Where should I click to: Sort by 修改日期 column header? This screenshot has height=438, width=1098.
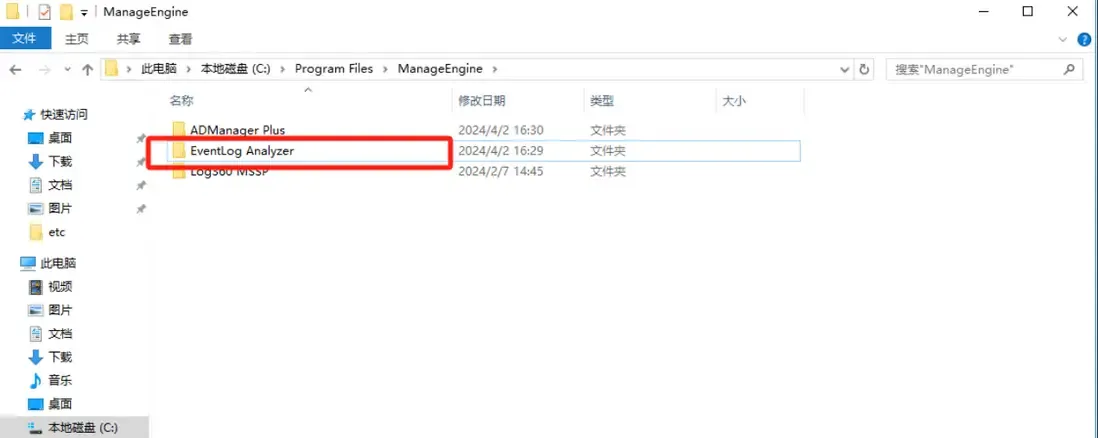pyautogui.click(x=482, y=101)
